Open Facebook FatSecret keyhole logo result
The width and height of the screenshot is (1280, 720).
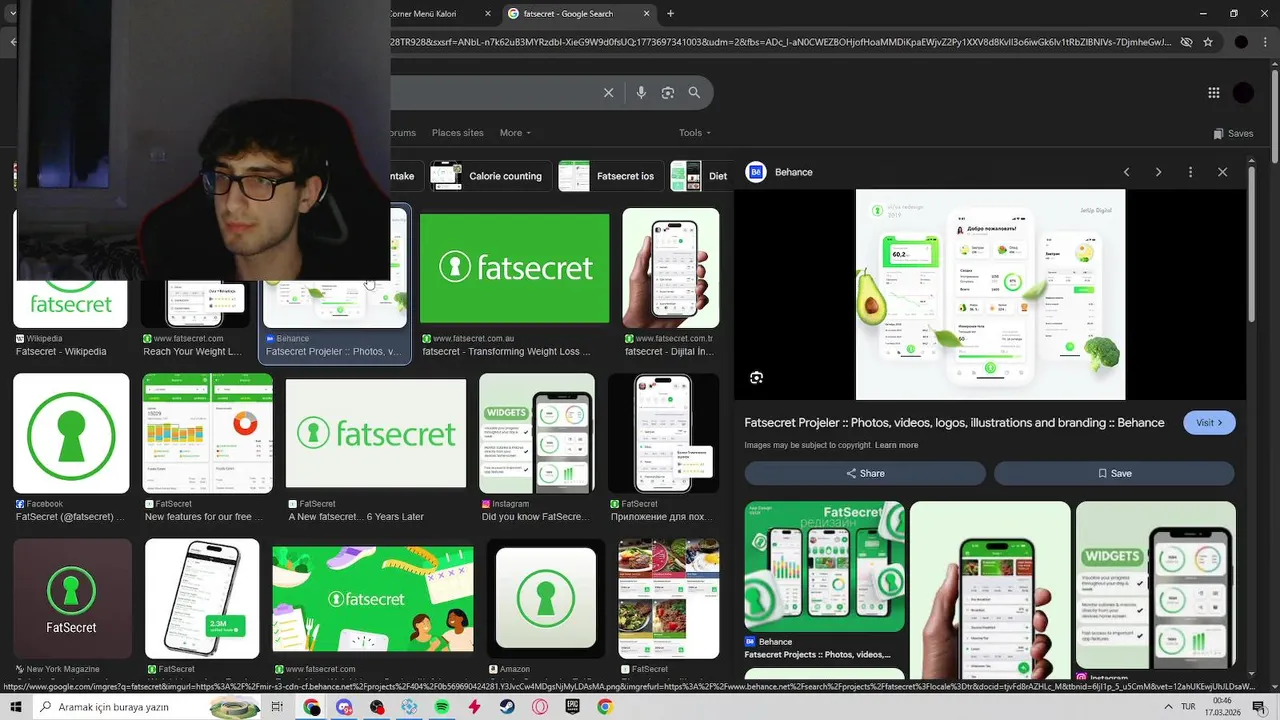[x=71, y=433]
